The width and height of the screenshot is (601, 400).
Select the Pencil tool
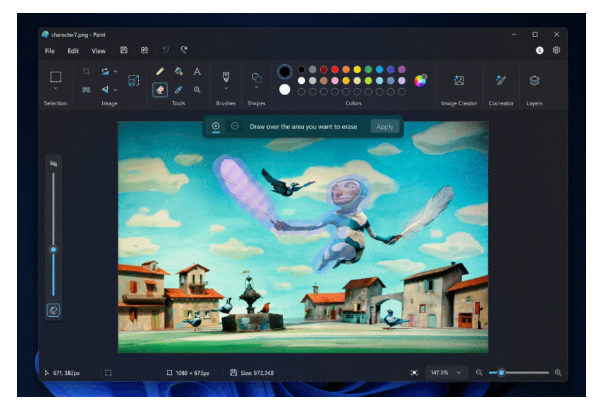click(x=159, y=71)
